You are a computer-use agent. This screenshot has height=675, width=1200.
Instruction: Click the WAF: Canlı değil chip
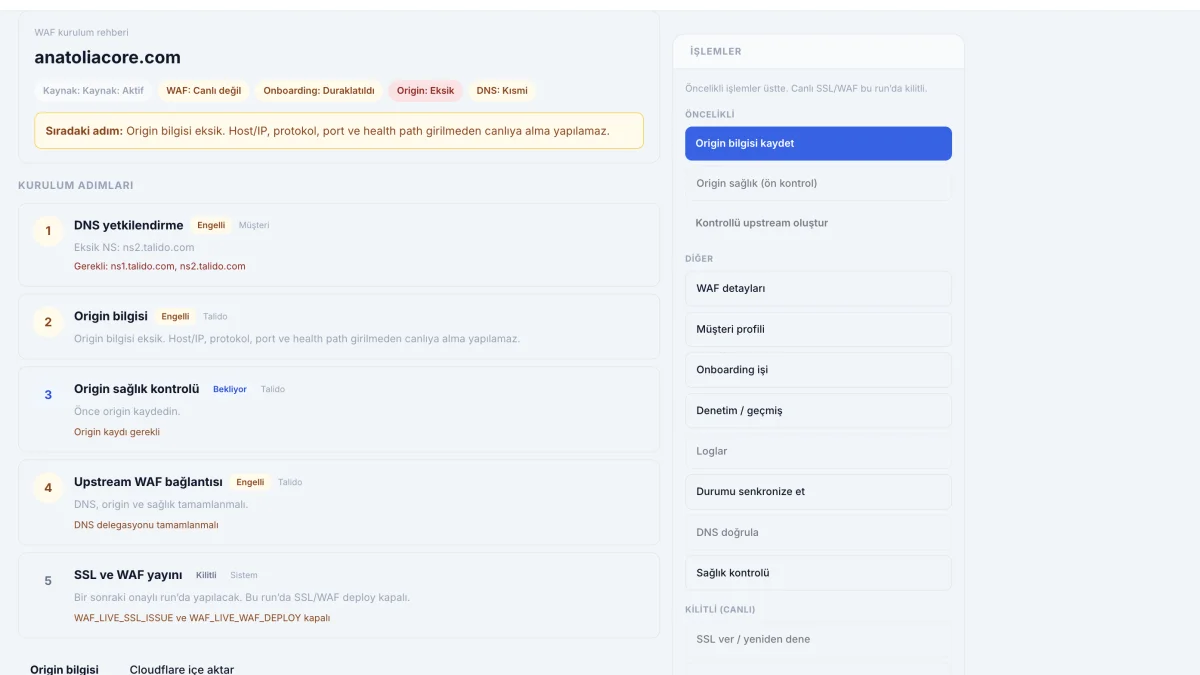204,90
